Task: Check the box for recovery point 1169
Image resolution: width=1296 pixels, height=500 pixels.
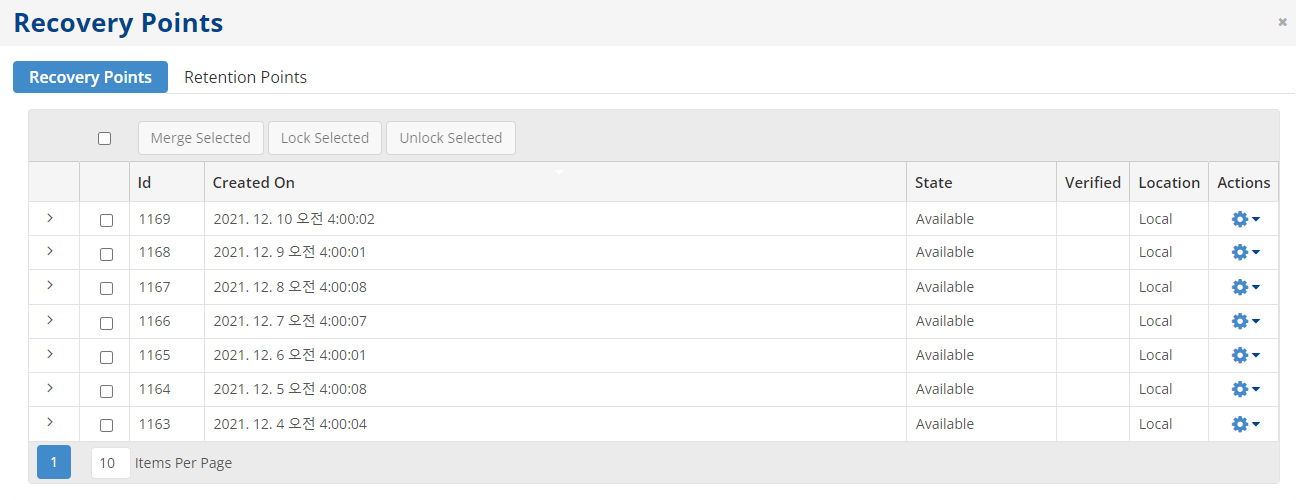Action: tap(107, 221)
